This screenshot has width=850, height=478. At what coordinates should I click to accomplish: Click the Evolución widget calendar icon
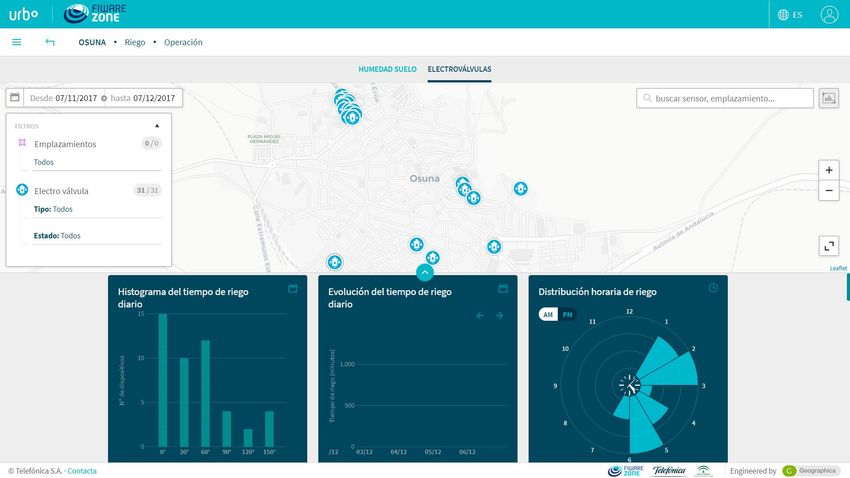(x=503, y=288)
